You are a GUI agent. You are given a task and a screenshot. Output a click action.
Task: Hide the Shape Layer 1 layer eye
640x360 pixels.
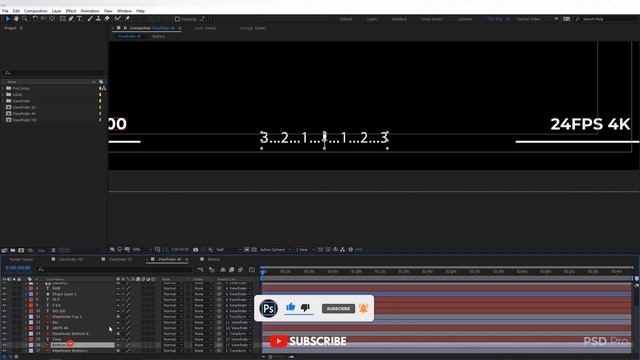click(4, 294)
